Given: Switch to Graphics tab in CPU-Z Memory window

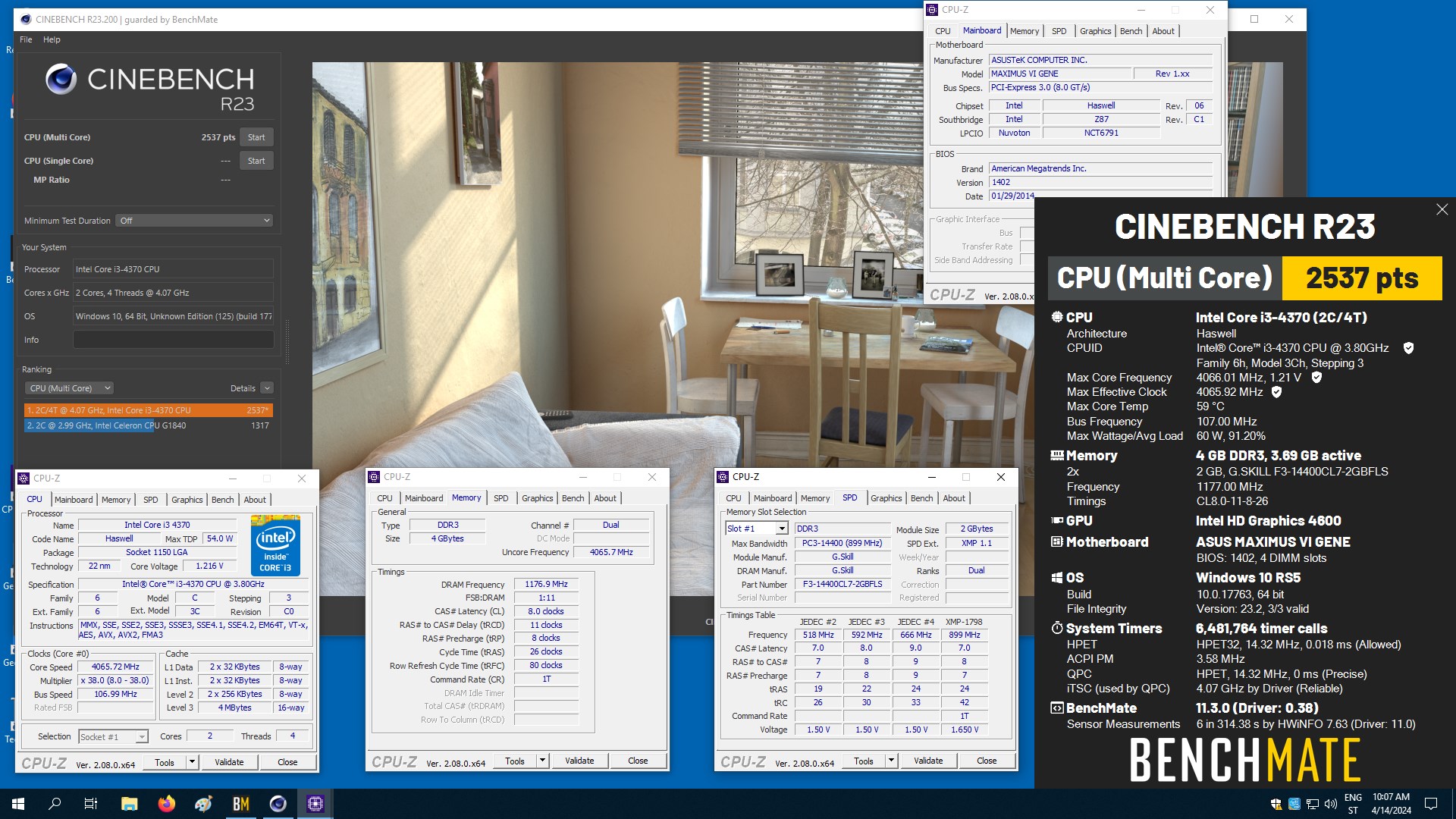Looking at the screenshot, I should 537,498.
